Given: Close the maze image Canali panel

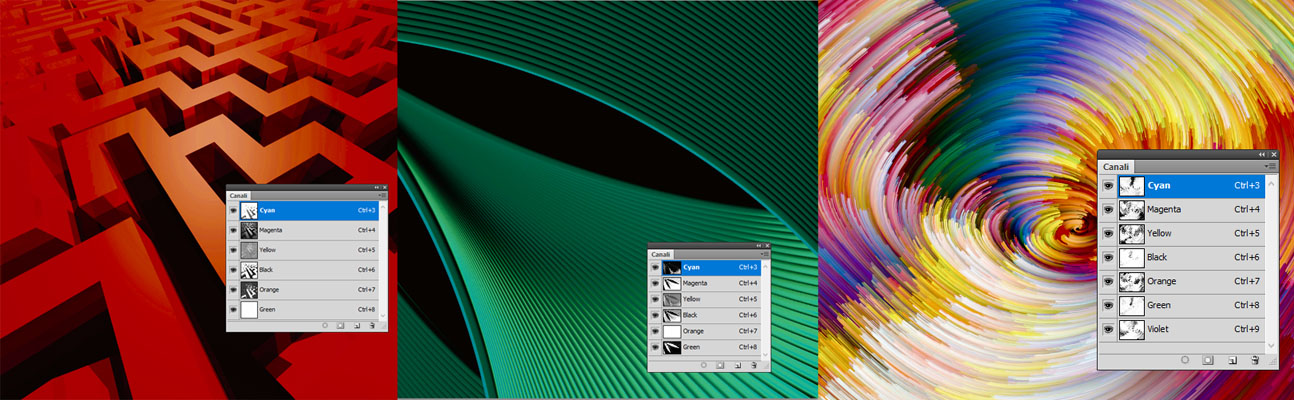Looking at the screenshot, I should click(385, 187).
